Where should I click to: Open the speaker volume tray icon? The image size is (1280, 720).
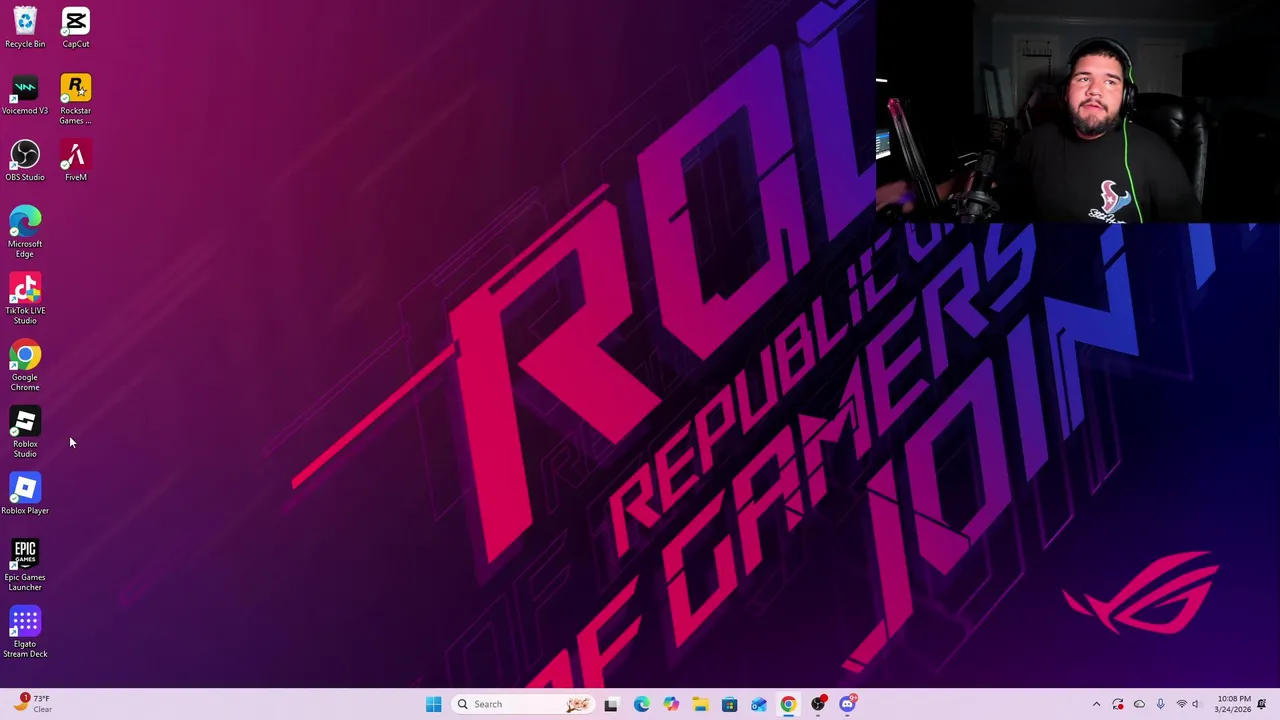[x=1195, y=704]
